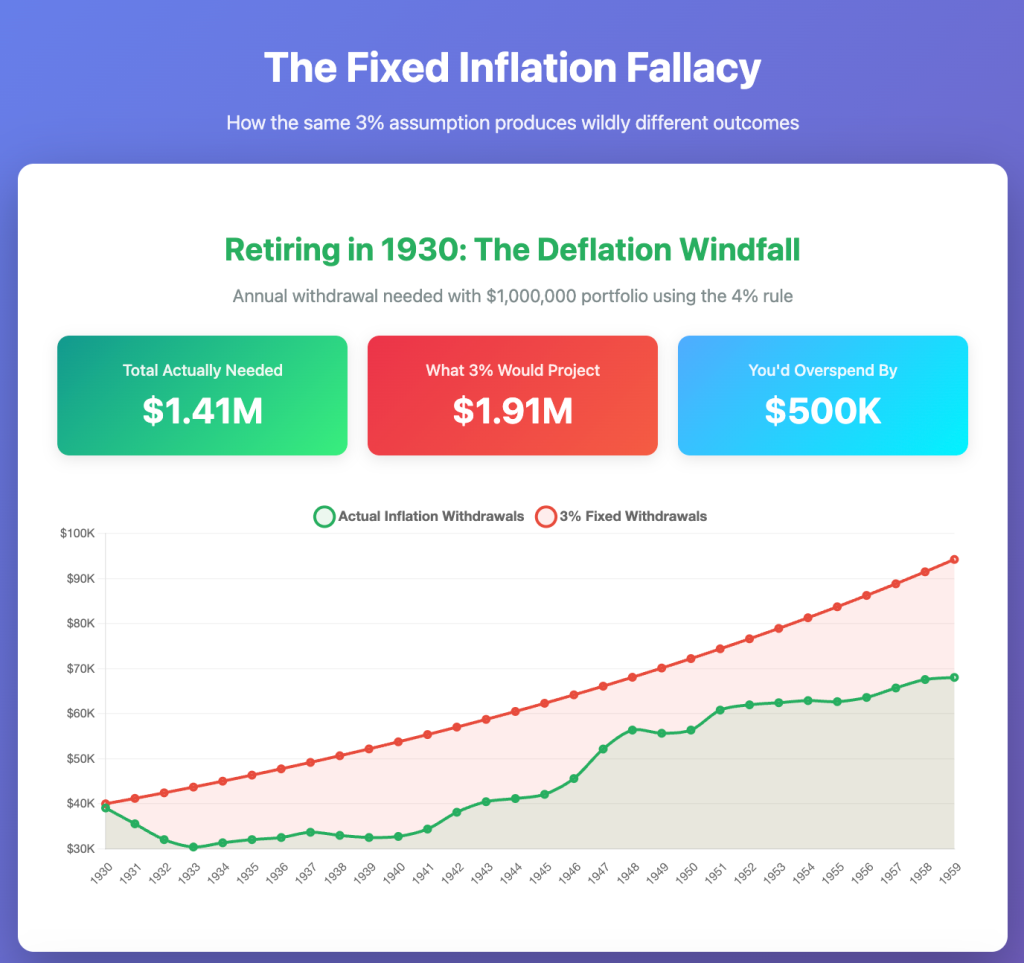Image resolution: width=1024 pixels, height=963 pixels.
Task: Click the Total Actually Needed card
Action: pyautogui.click(x=202, y=395)
